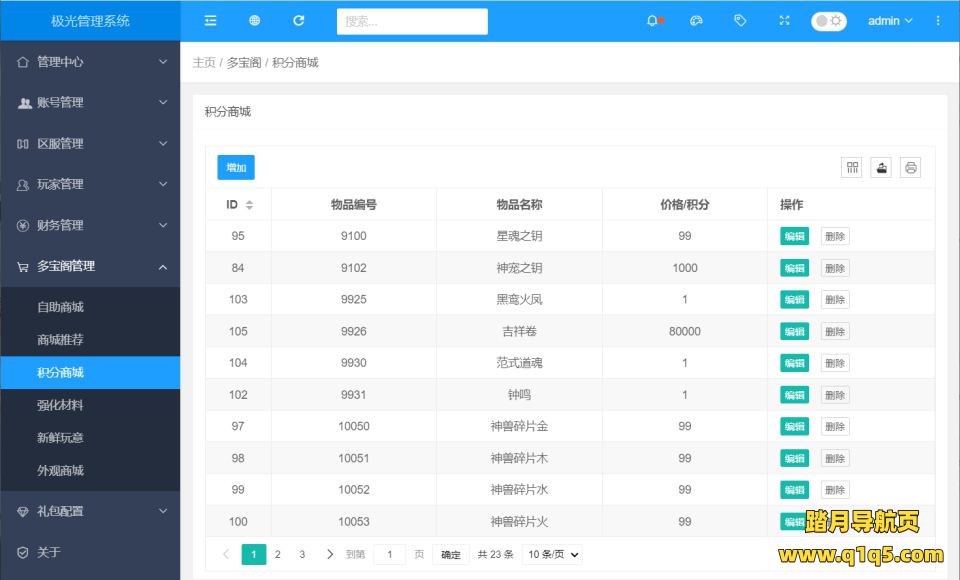Open column display settings grid icon
This screenshot has height=580, width=960.
[851, 167]
